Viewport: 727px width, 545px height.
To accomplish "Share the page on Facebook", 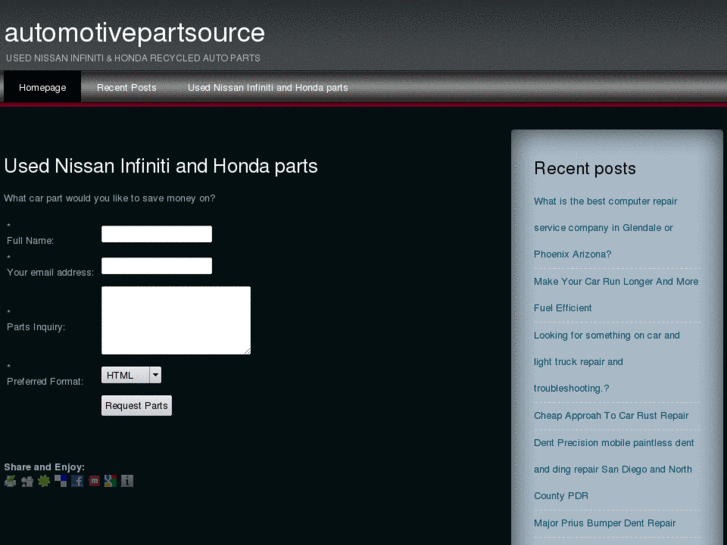I will pos(77,481).
